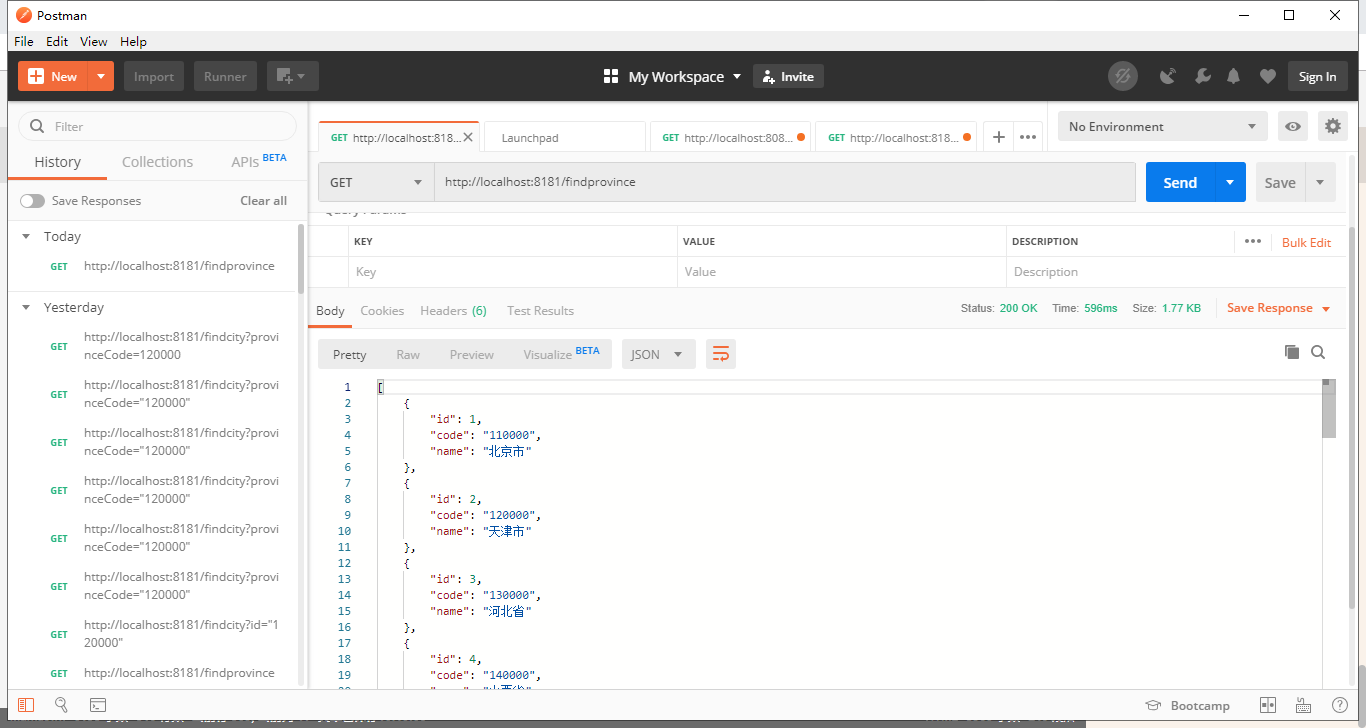Viewport: 1366px width, 728px height.
Task: Click the sync status icon in header
Action: pyautogui.click(x=1123, y=76)
